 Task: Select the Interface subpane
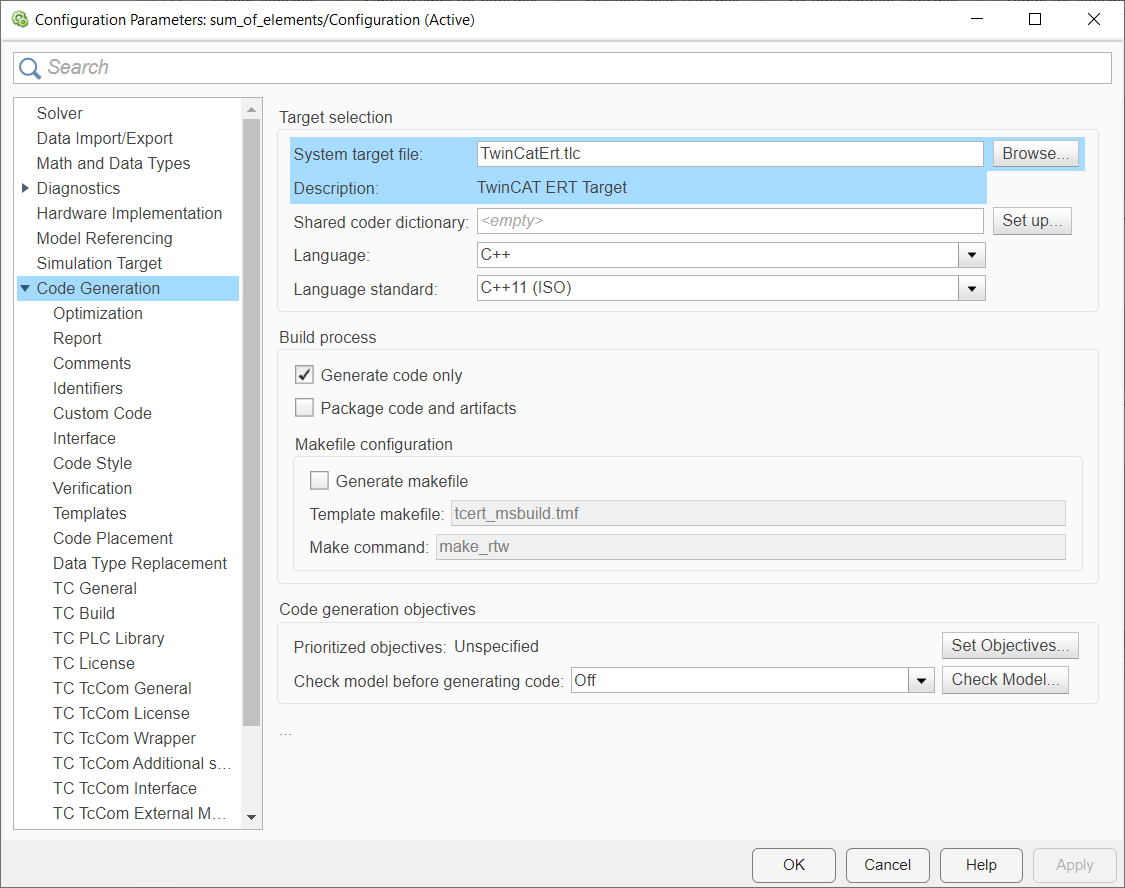coord(84,438)
